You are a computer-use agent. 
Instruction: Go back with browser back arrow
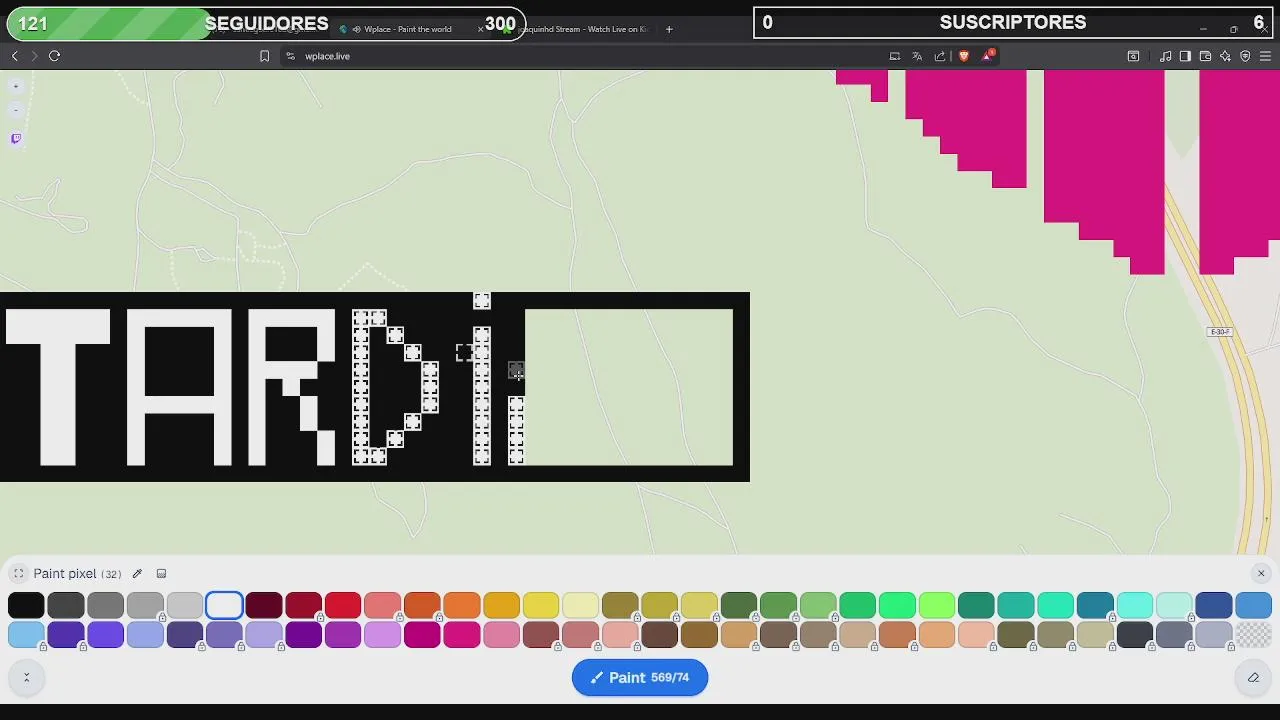pos(14,56)
